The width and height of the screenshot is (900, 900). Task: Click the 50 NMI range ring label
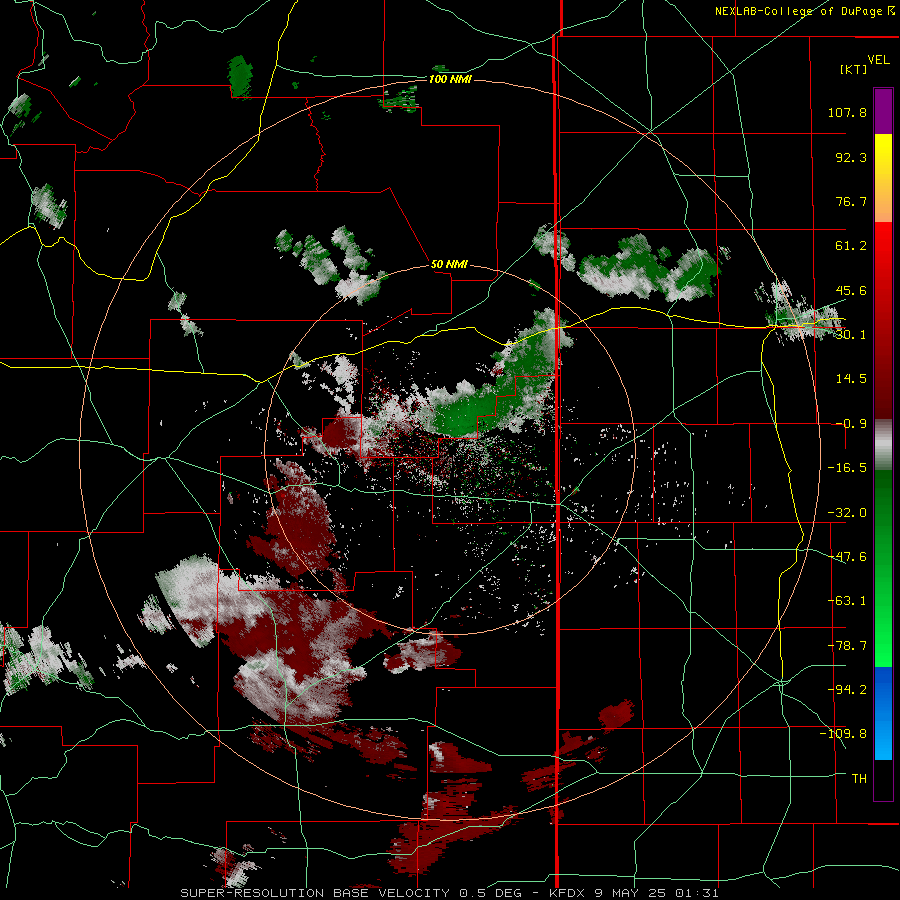(x=449, y=265)
